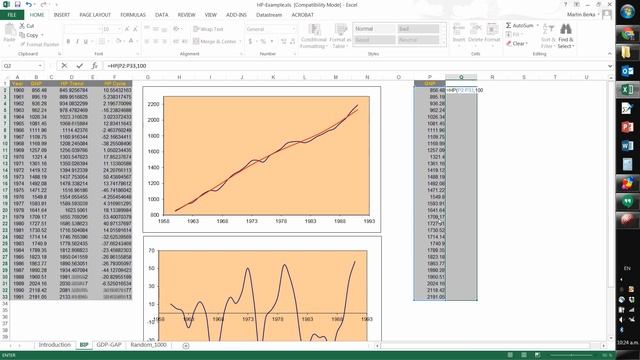Switch to the PAGE LAYOUT ribbon tab
Image resolution: width=640 pixels, height=360 pixels.
coord(95,15)
